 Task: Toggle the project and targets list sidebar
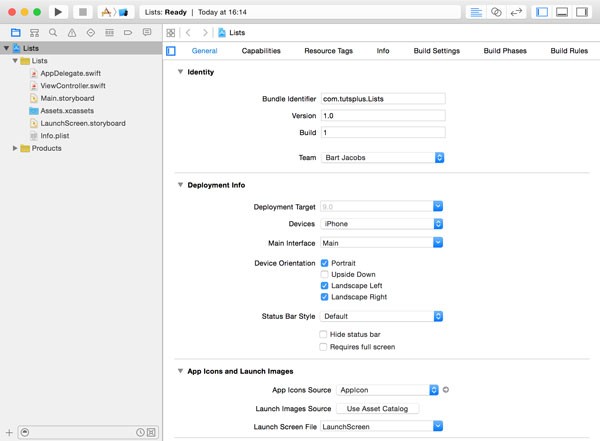[171, 51]
